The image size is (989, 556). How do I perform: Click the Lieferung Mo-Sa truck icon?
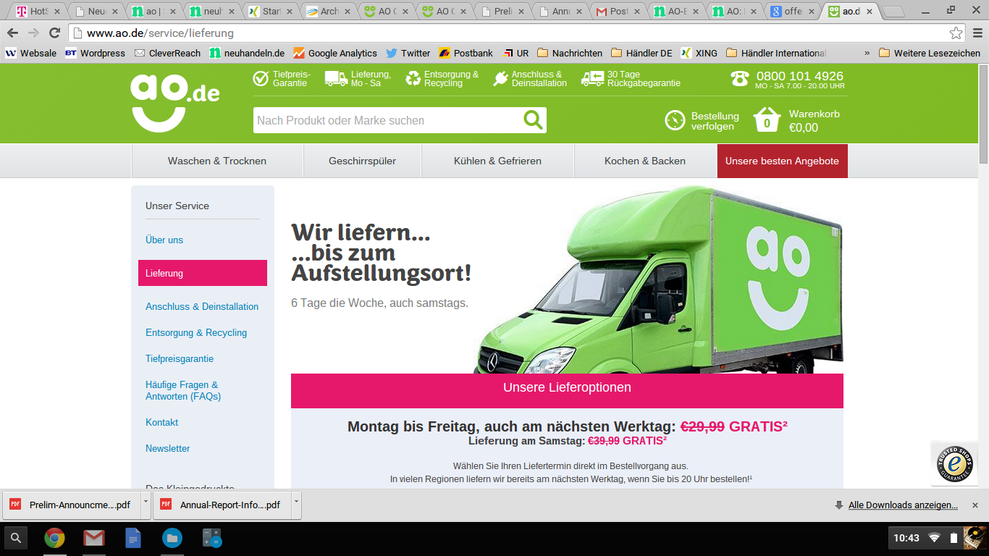(x=336, y=78)
